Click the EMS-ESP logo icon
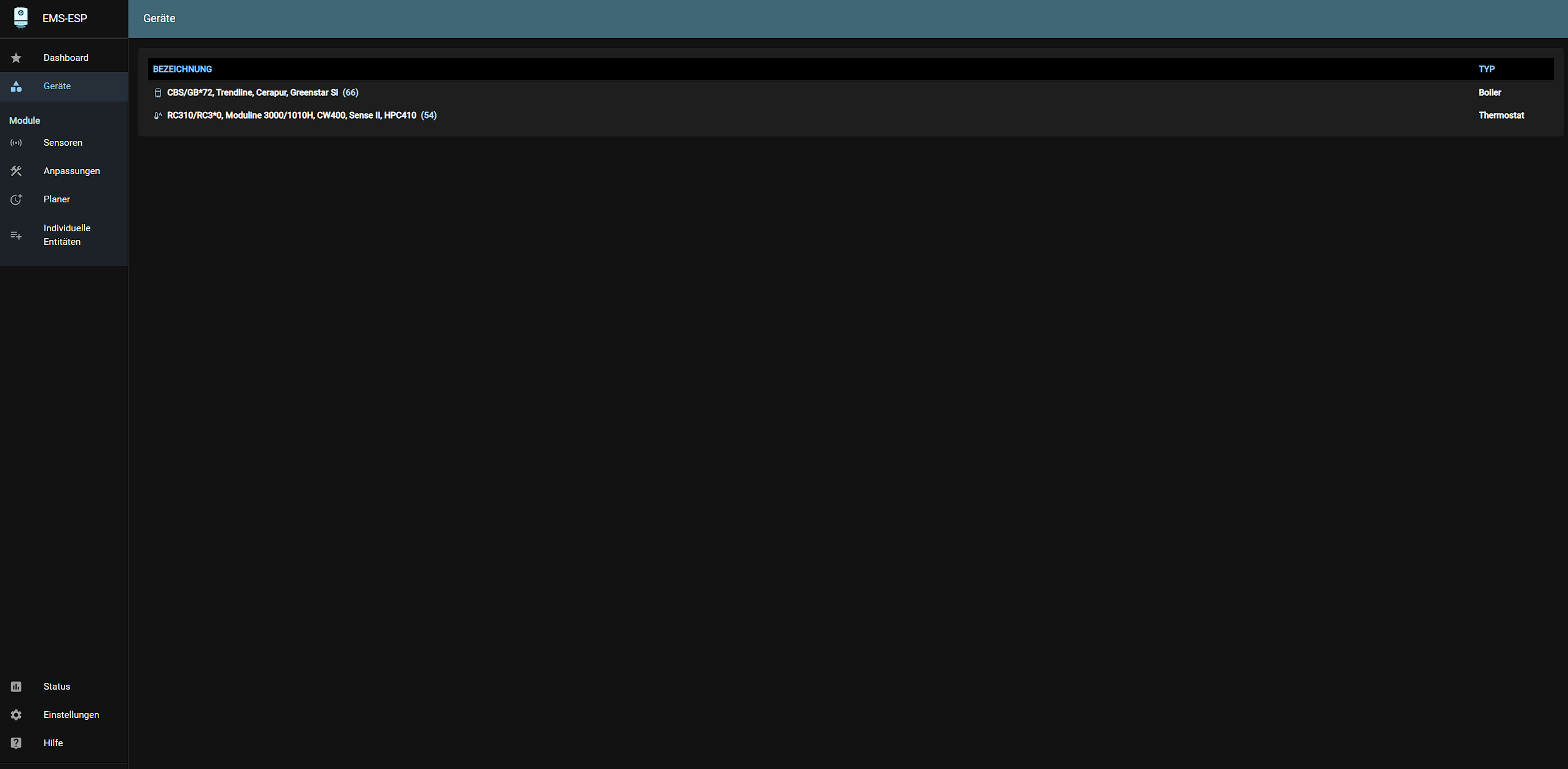The image size is (1568, 769). pyautogui.click(x=21, y=18)
